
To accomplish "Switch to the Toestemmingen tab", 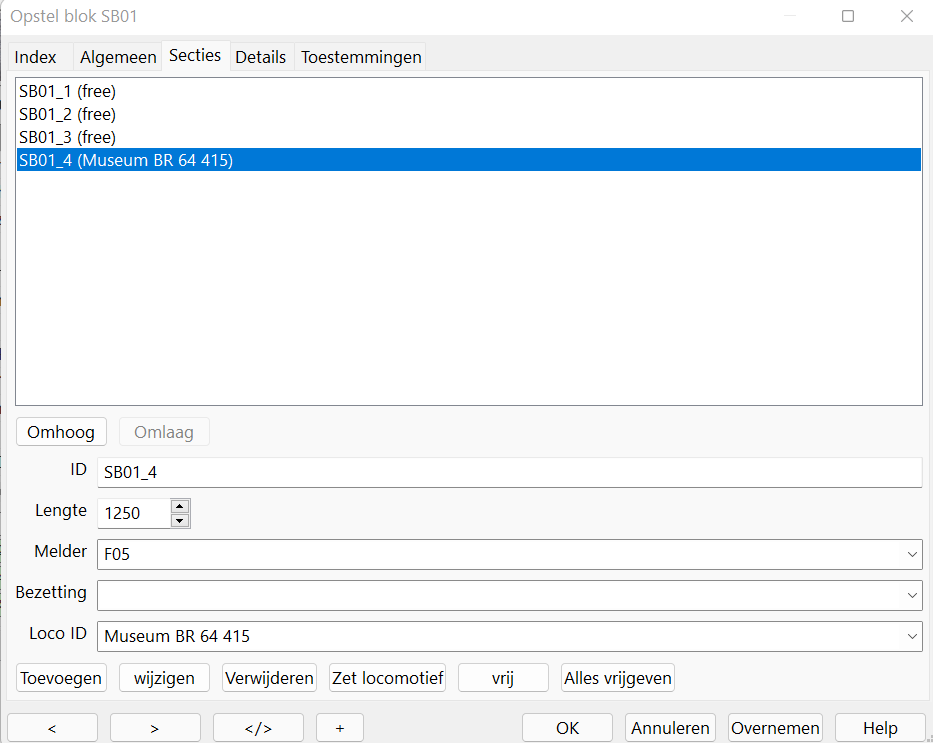I will tap(361, 57).
